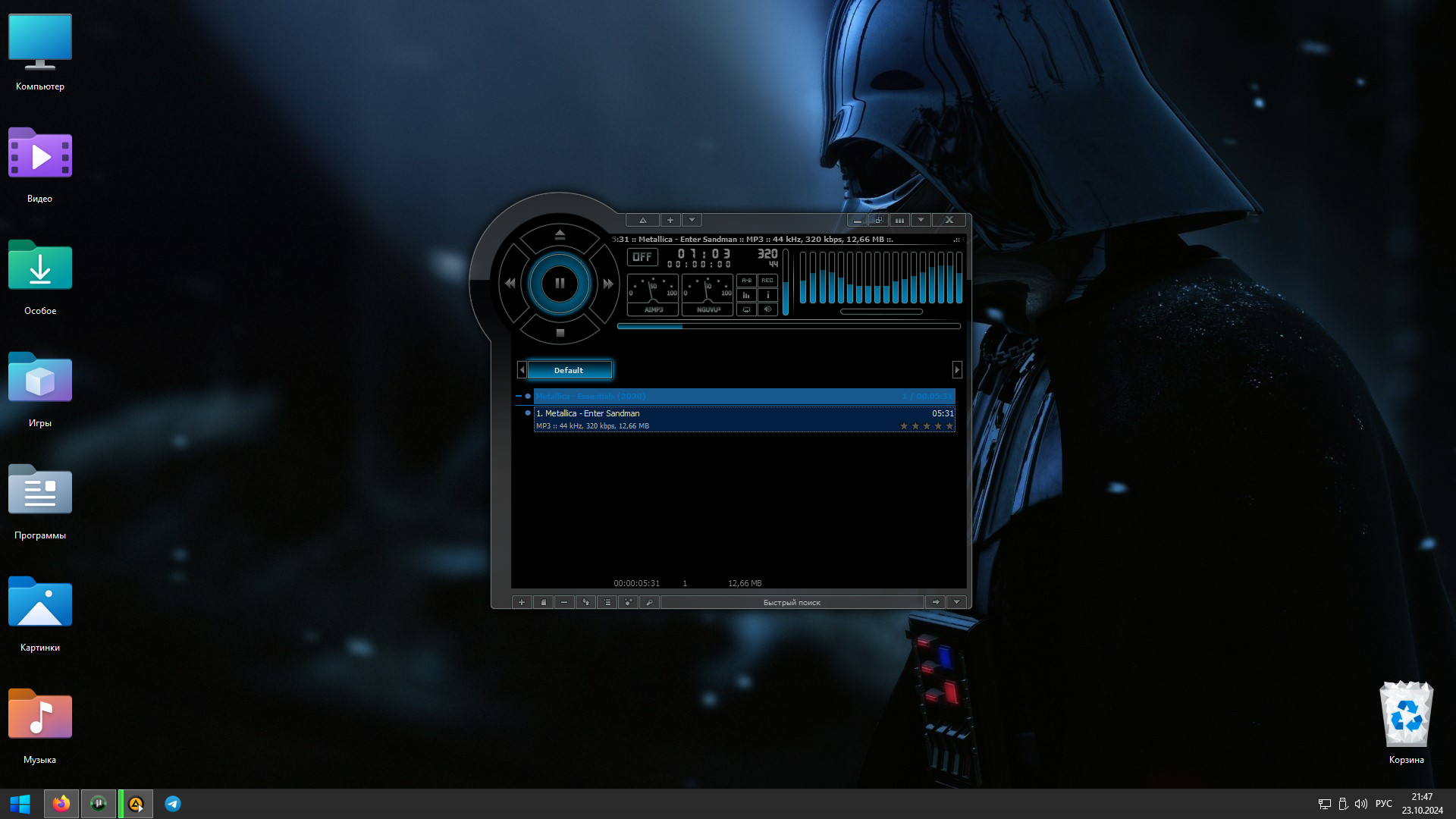The width and height of the screenshot is (1456, 819).
Task: Open the AIMP taskbar icon
Action: click(136, 804)
